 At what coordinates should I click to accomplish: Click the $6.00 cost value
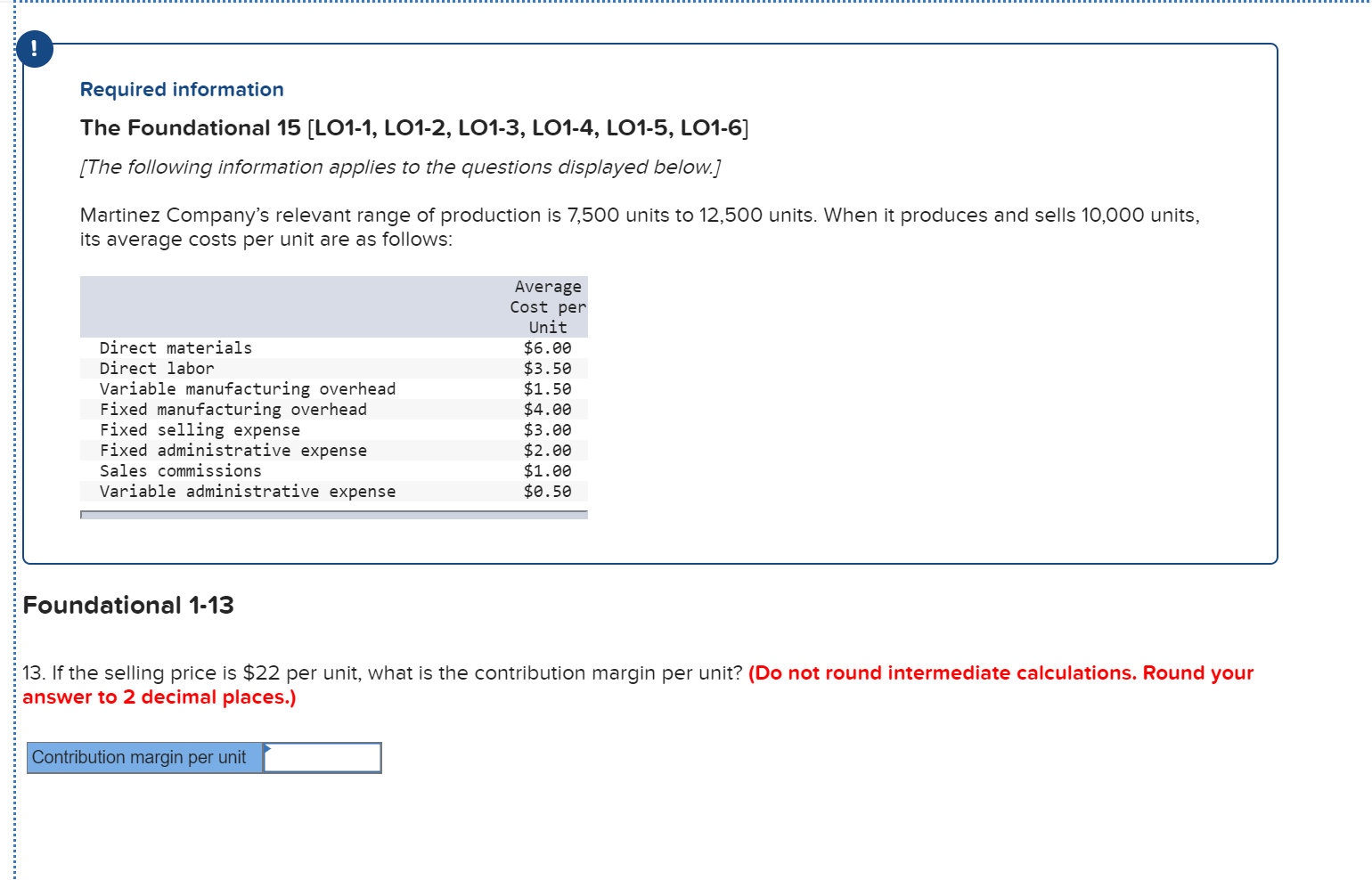click(x=547, y=347)
